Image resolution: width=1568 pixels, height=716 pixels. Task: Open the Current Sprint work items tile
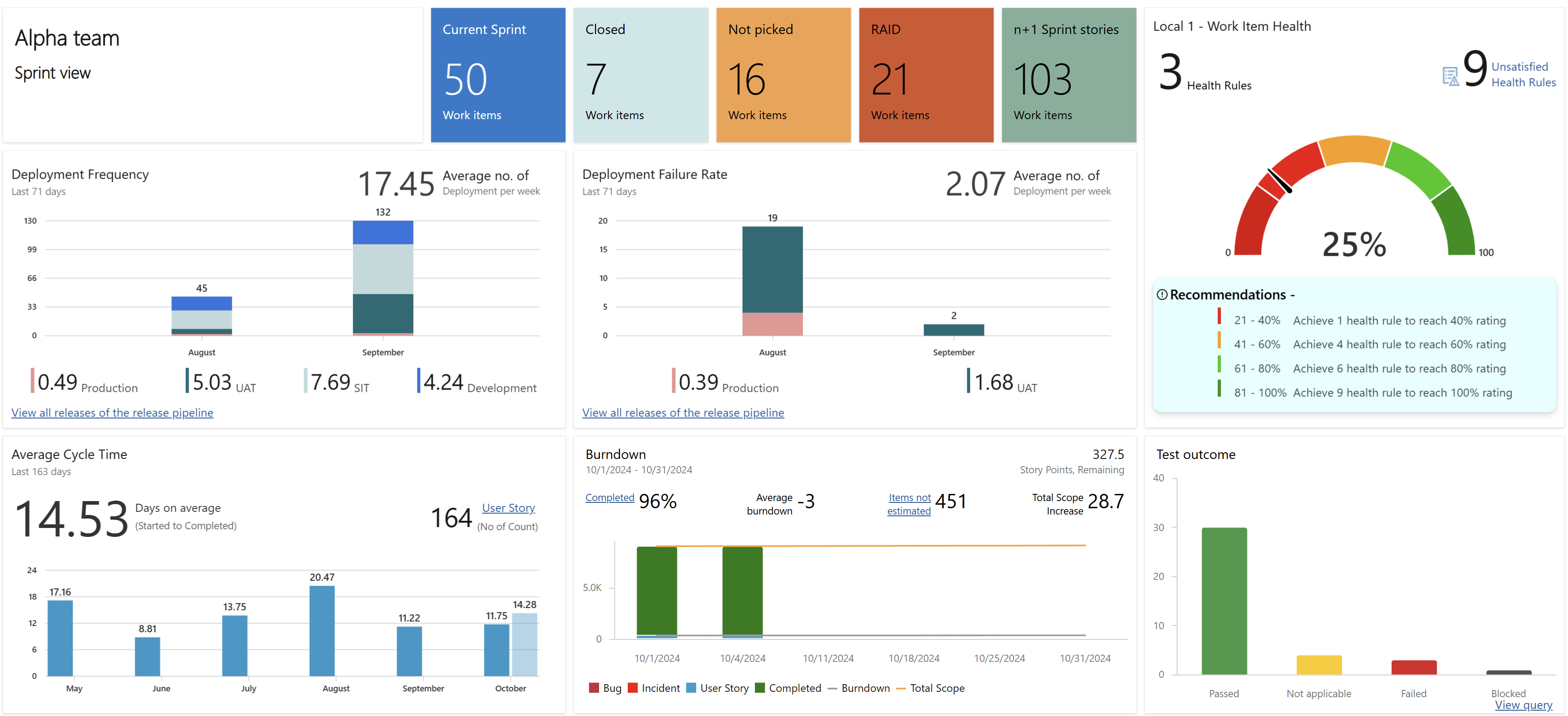click(497, 75)
